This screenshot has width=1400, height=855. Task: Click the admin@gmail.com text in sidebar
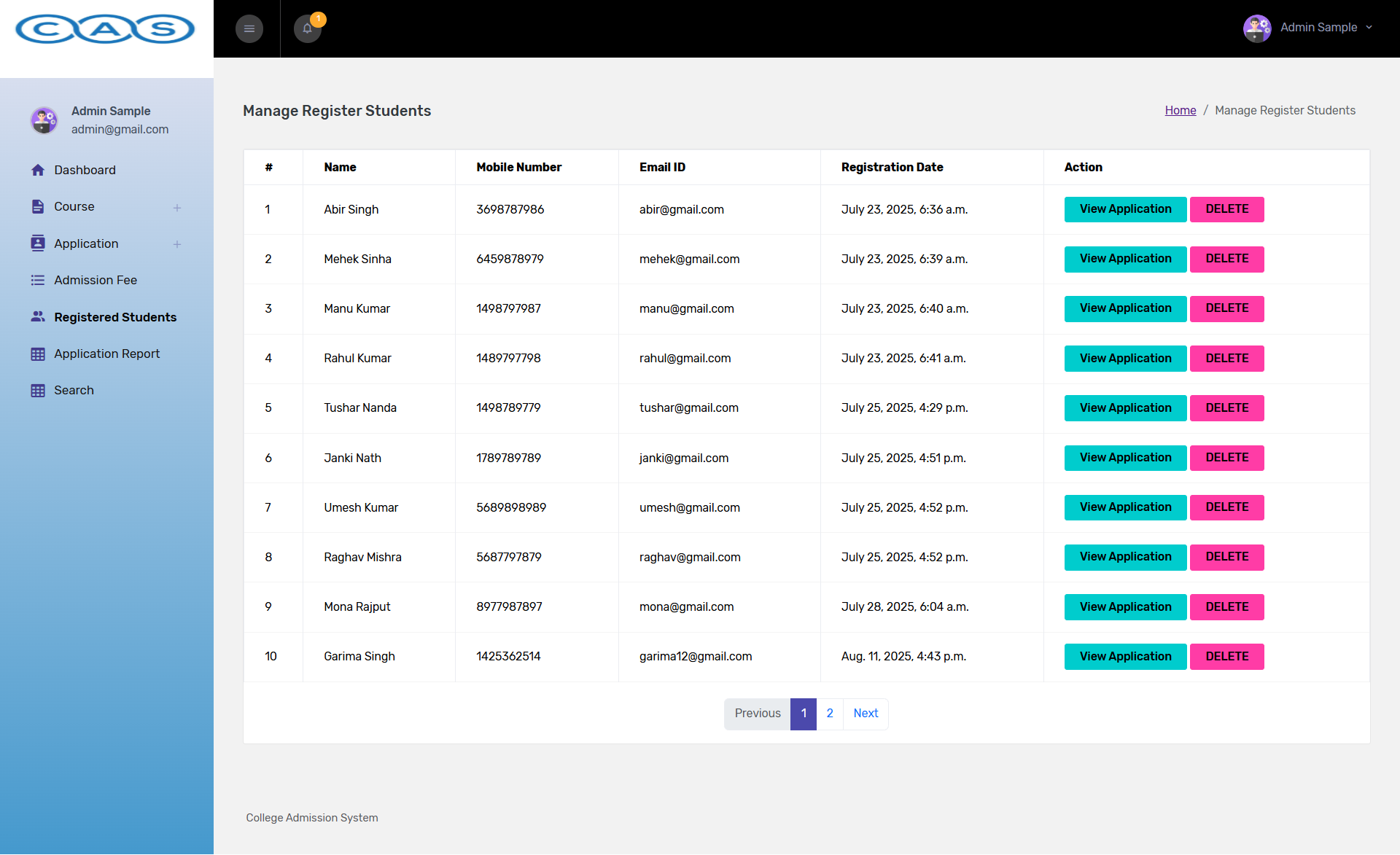(x=120, y=129)
